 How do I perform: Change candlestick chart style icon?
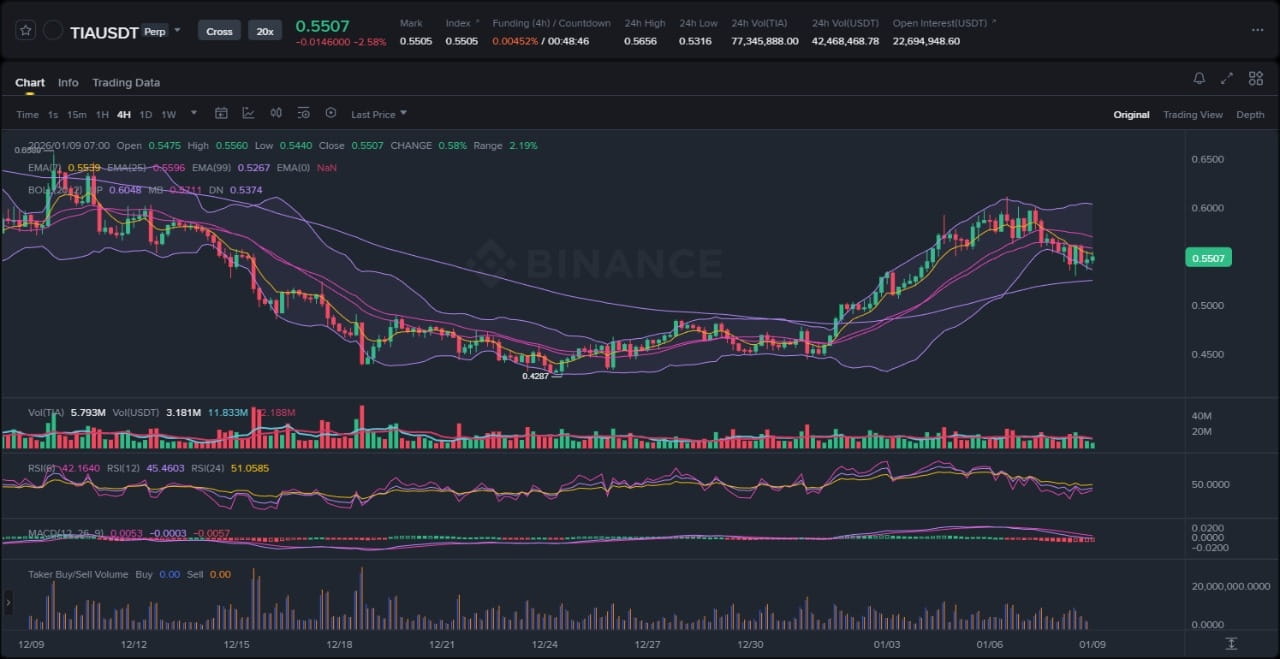coord(276,114)
